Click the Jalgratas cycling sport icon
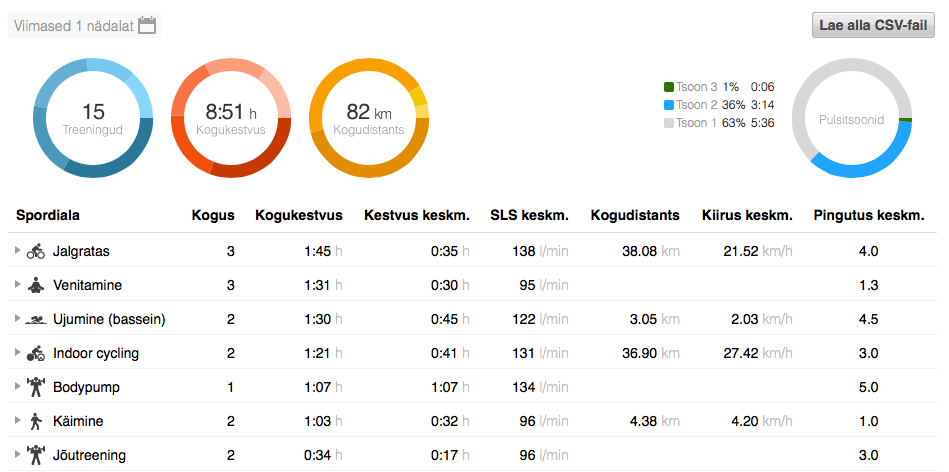This screenshot has height=472, width=949. (x=36, y=251)
